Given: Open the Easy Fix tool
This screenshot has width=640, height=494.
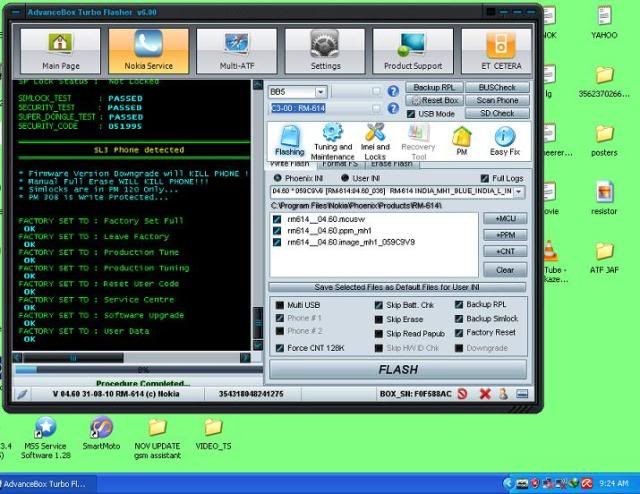Looking at the screenshot, I should coord(505,141).
